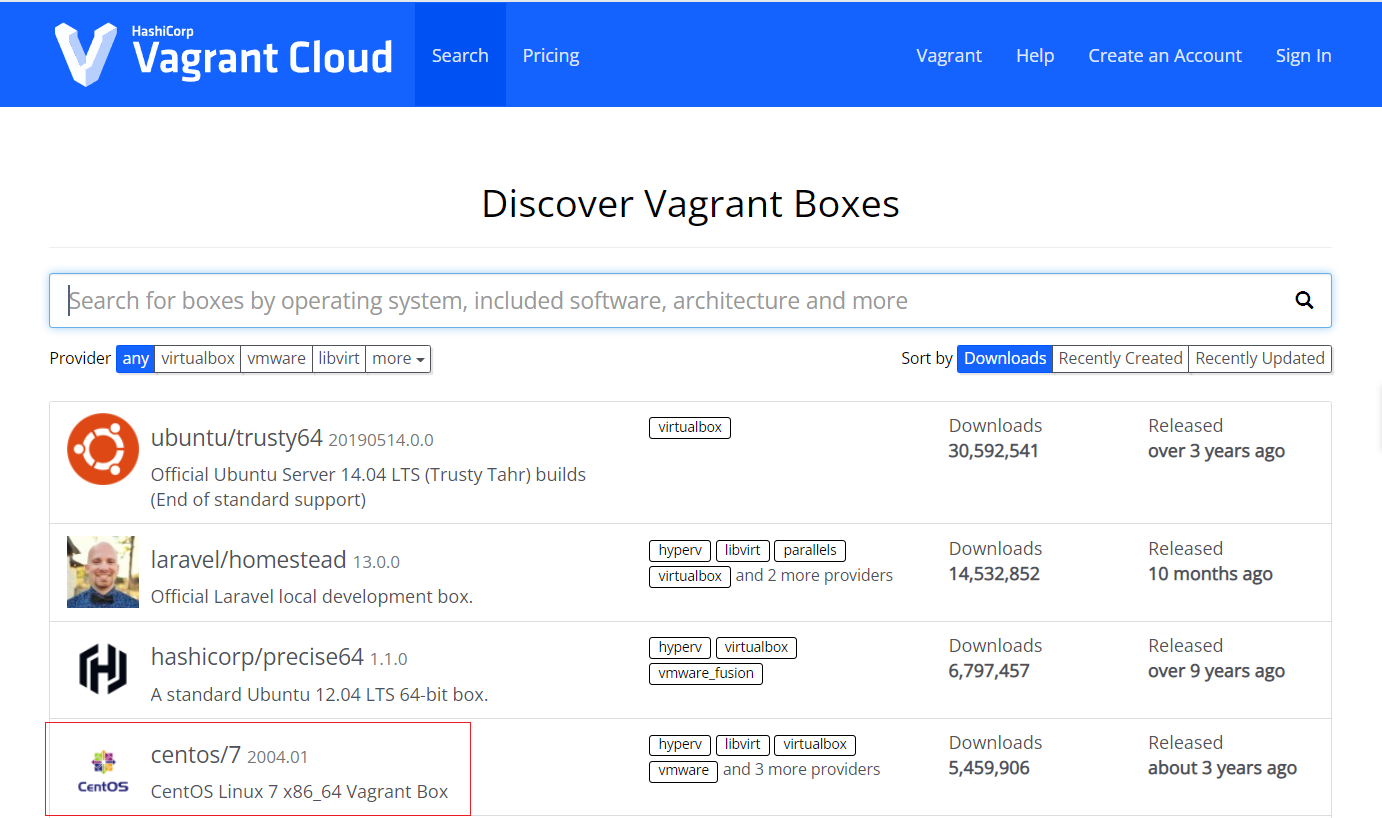Open the laravel/homestead box title
This screenshot has width=1382, height=818.
pyautogui.click(x=248, y=560)
